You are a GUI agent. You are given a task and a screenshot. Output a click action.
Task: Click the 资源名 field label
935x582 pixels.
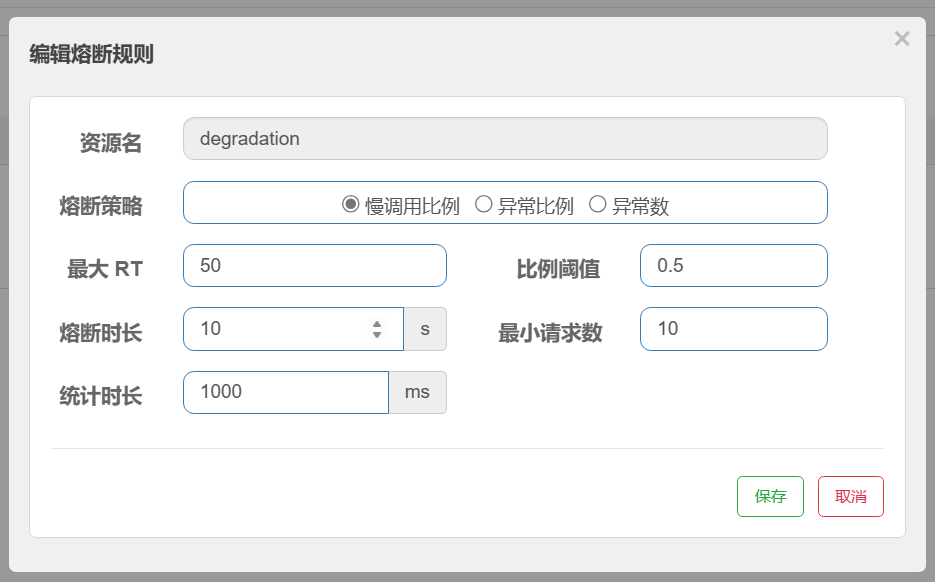coord(111,144)
